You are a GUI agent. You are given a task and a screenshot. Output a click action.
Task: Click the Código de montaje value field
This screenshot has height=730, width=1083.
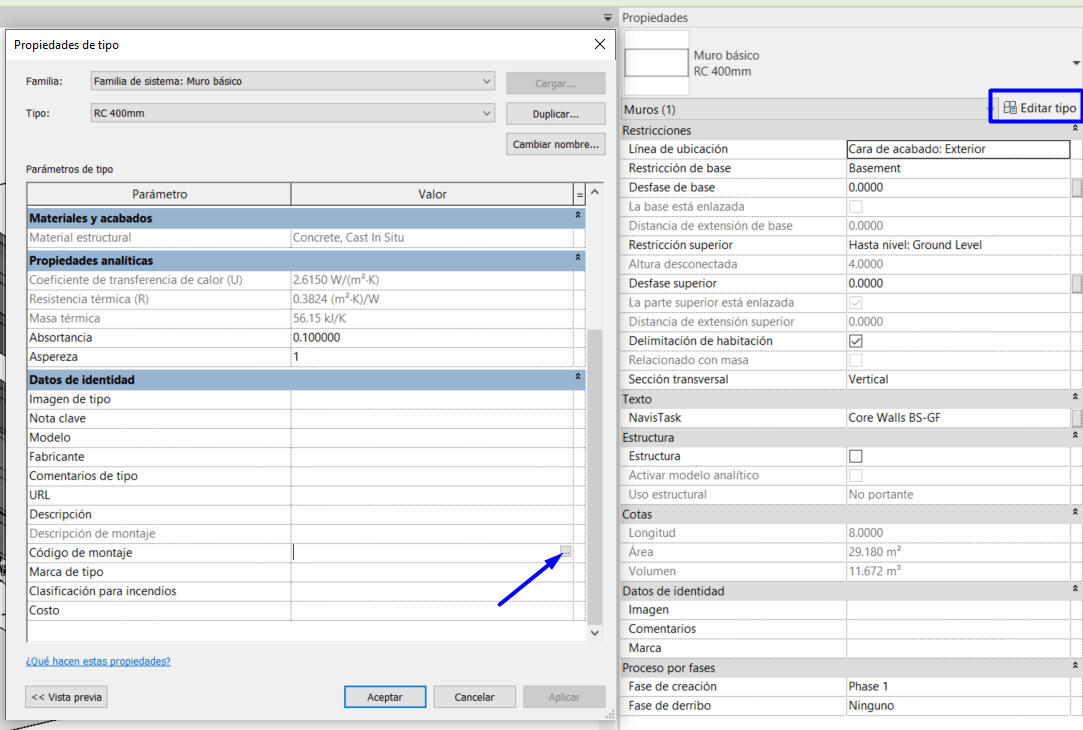coord(425,553)
